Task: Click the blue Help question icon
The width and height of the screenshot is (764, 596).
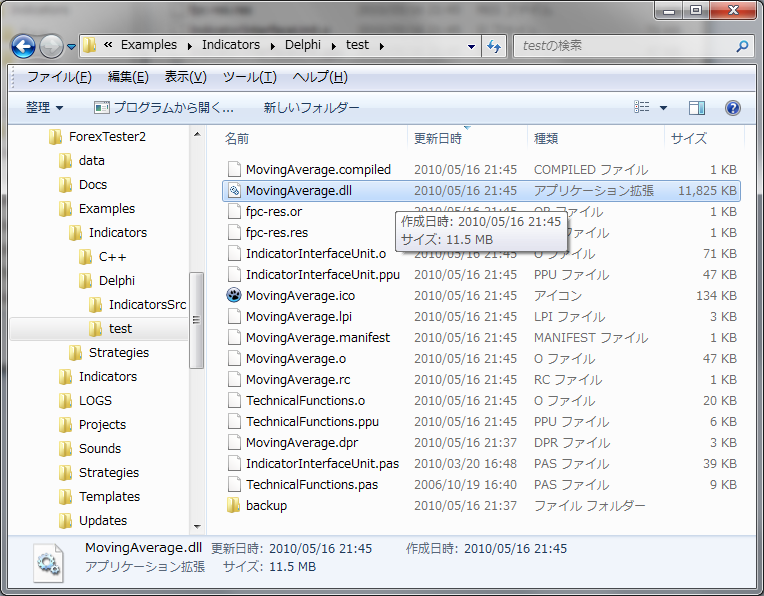Action: point(732,107)
